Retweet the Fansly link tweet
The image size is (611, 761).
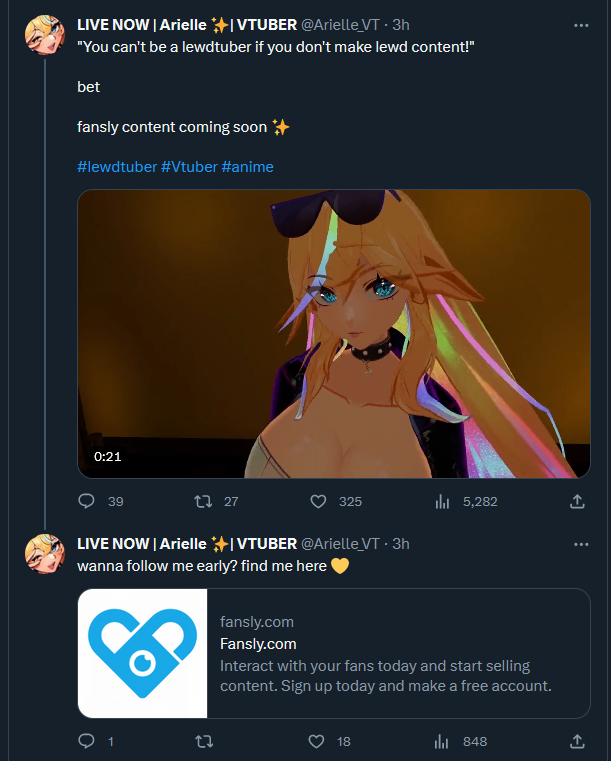(203, 741)
